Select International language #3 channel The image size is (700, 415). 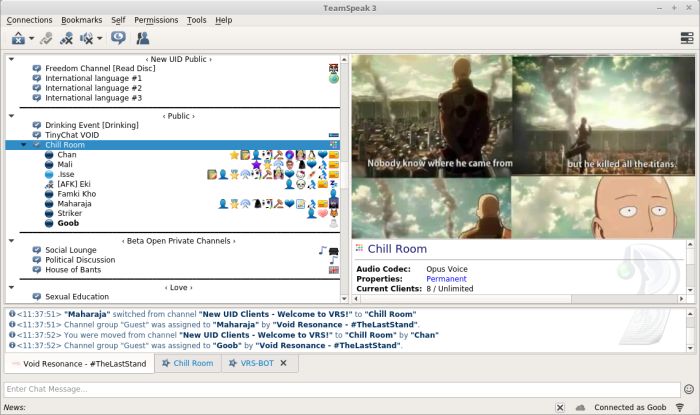coord(93,98)
